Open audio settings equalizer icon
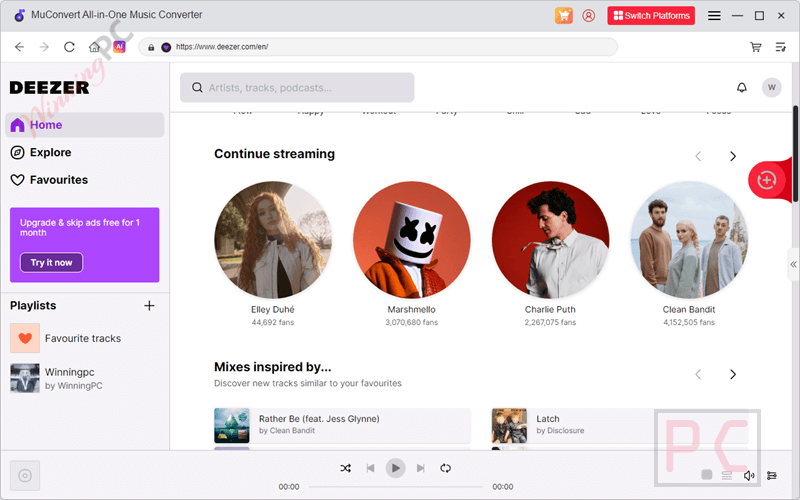The image size is (800, 500). tap(772, 476)
